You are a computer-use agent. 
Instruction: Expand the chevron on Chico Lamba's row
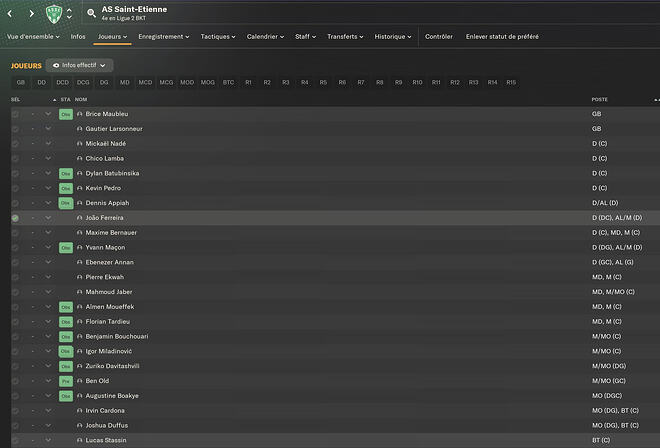pos(48,158)
